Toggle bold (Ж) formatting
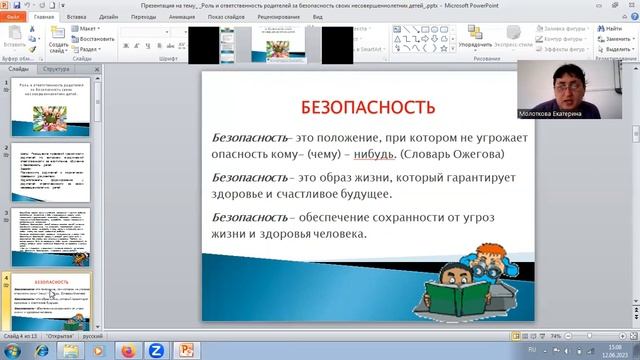Viewport: 640px width, 360px height. [x=126, y=46]
